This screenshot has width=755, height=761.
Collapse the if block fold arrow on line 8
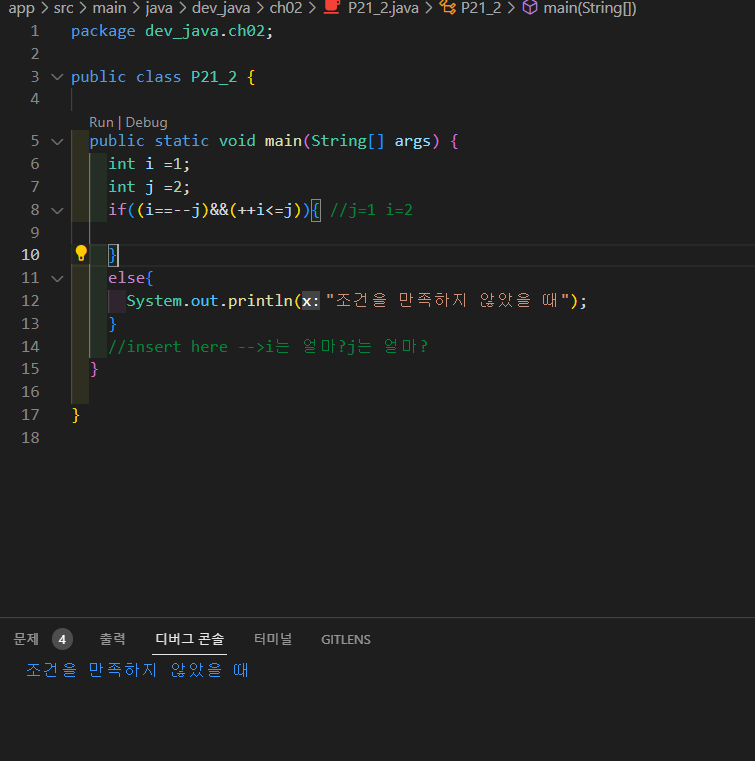tap(57, 211)
